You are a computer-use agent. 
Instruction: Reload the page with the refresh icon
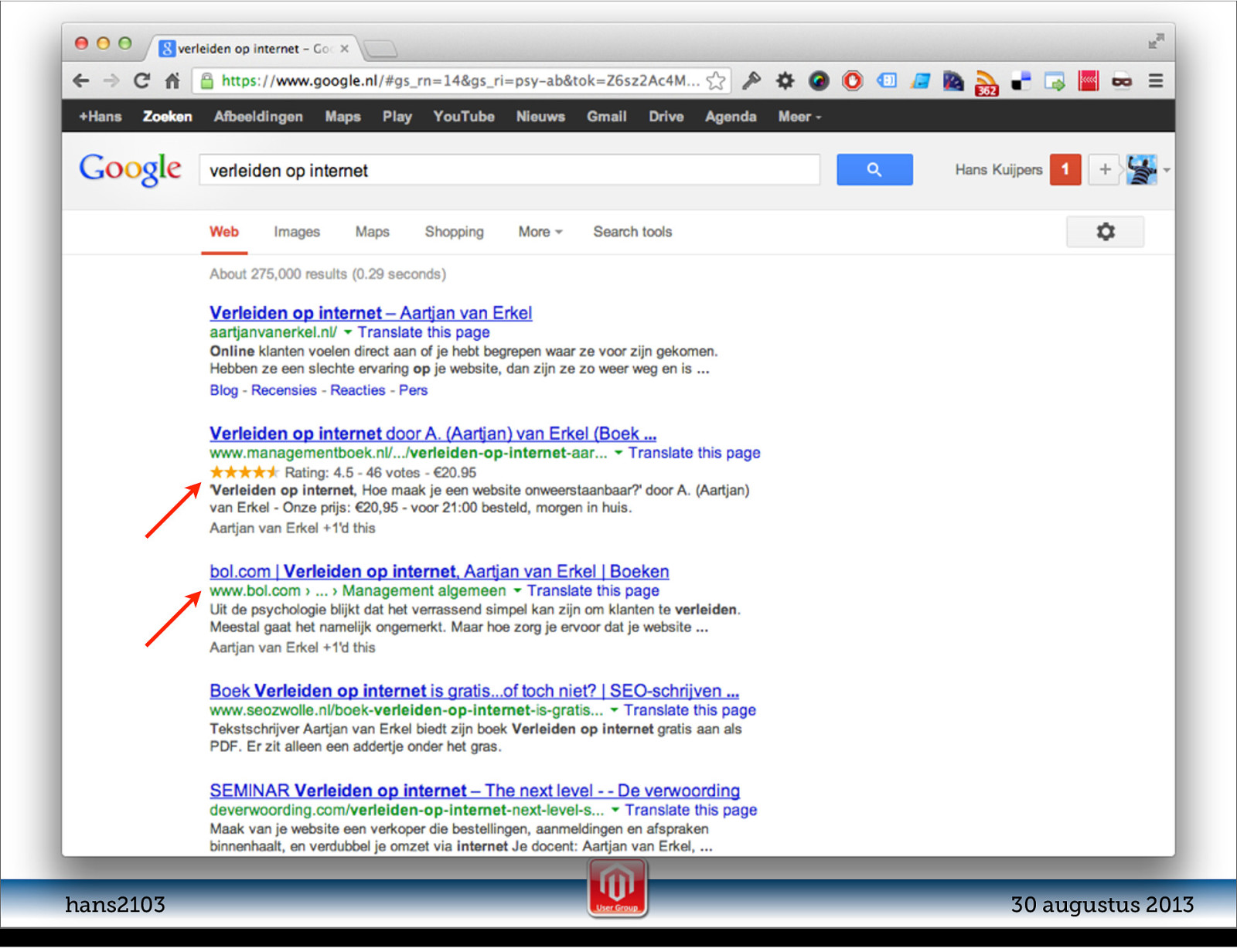(x=141, y=80)
